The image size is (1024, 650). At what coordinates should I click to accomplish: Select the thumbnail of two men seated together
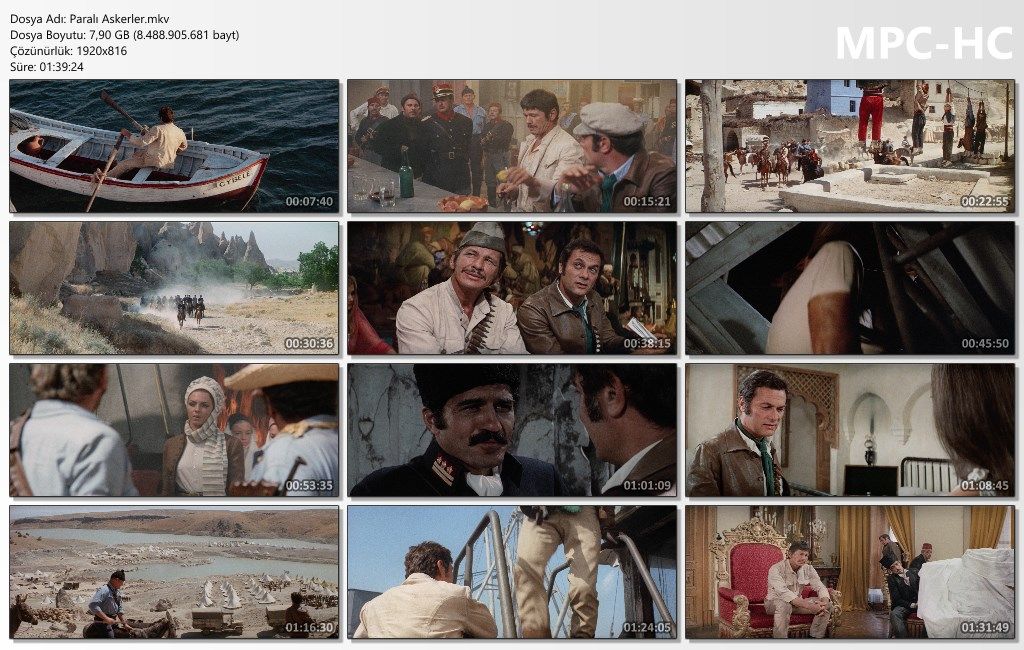pos(512,288)
